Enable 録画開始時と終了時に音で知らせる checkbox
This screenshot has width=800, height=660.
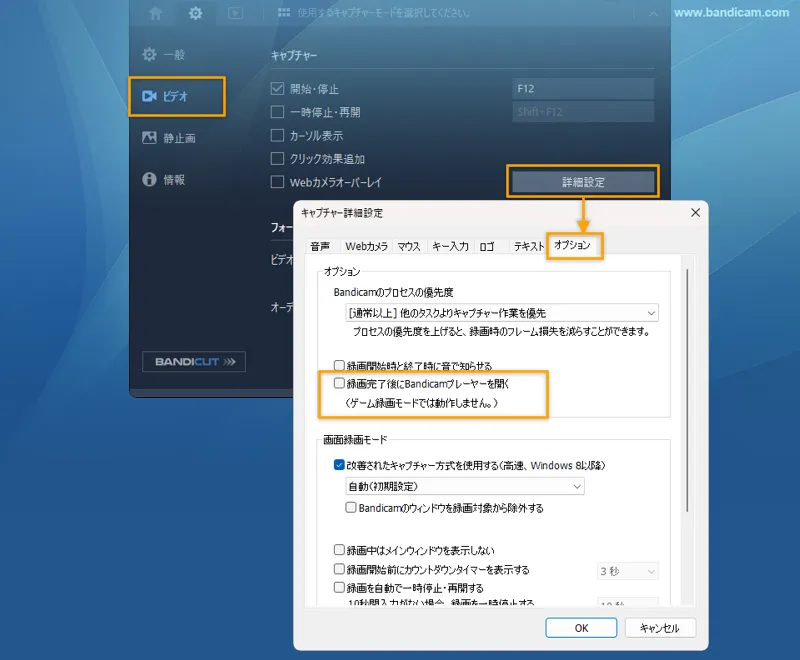tap(339, 366)
